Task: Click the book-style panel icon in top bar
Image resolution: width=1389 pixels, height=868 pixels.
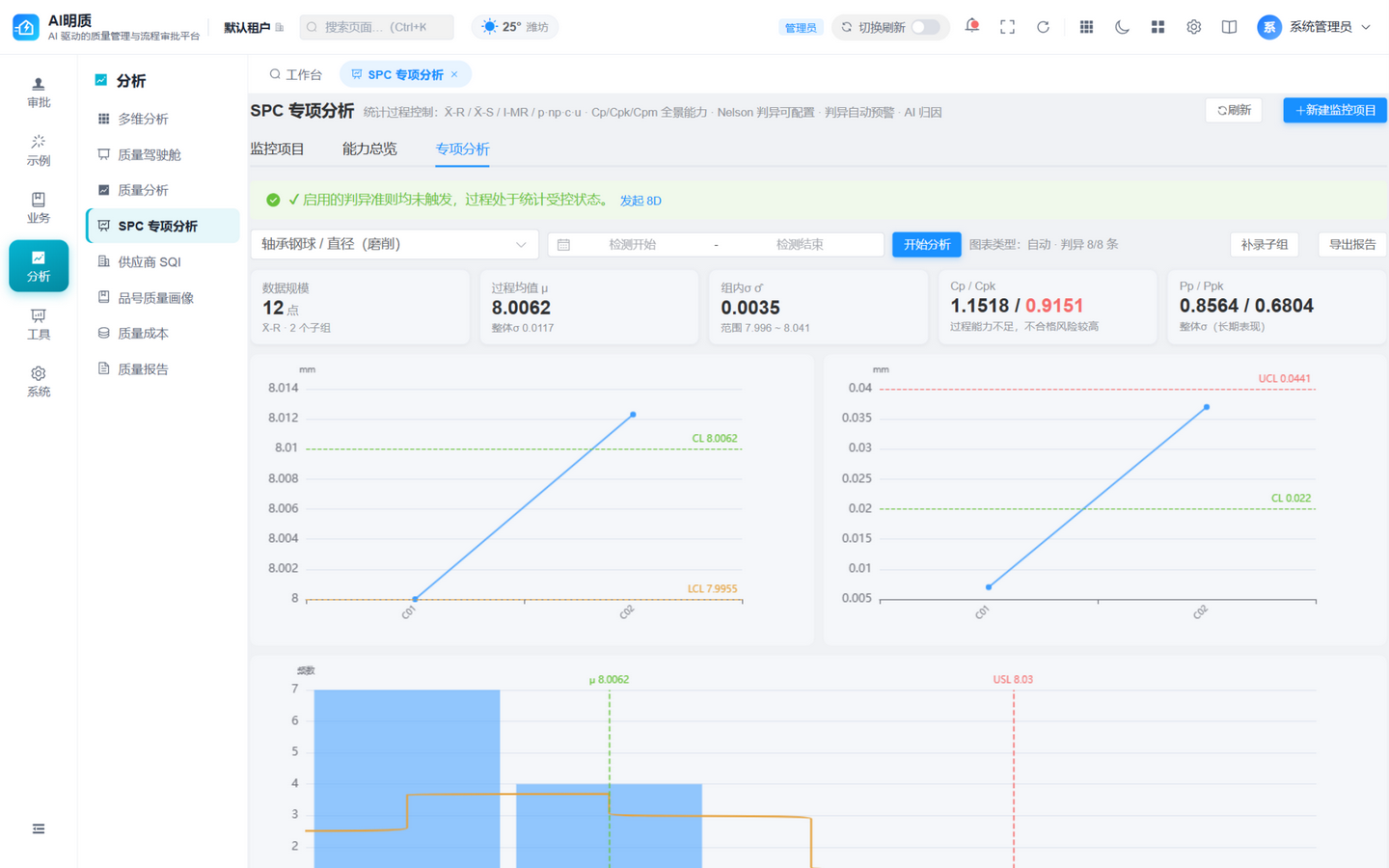Action: click(1229, 27)
